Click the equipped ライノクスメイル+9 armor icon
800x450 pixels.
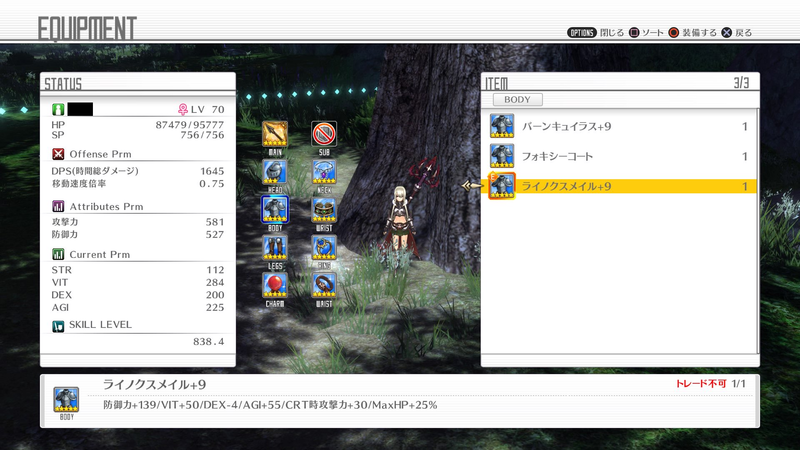[502, 186]
